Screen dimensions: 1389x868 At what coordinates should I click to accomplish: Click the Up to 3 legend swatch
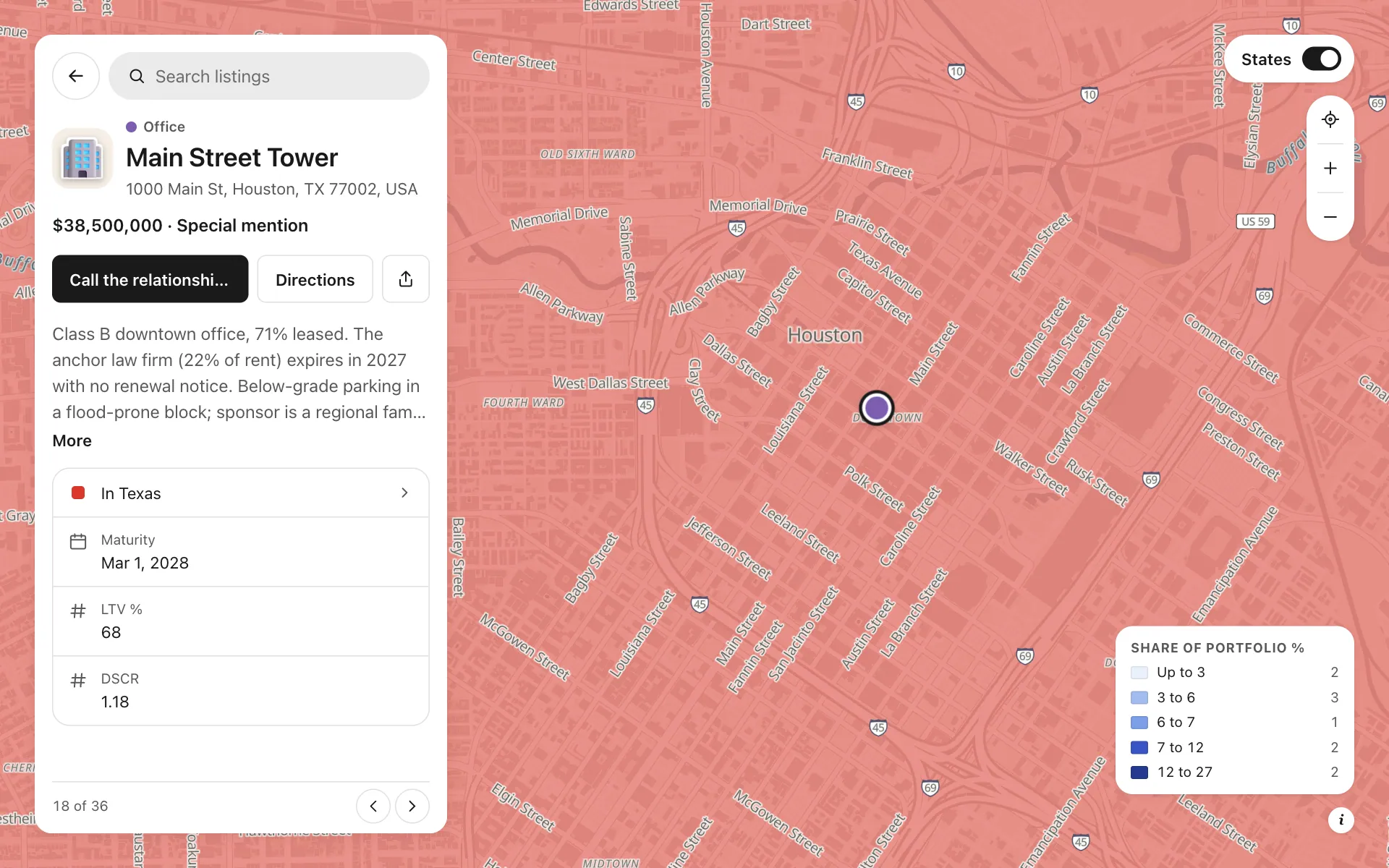click(1139, 673)
